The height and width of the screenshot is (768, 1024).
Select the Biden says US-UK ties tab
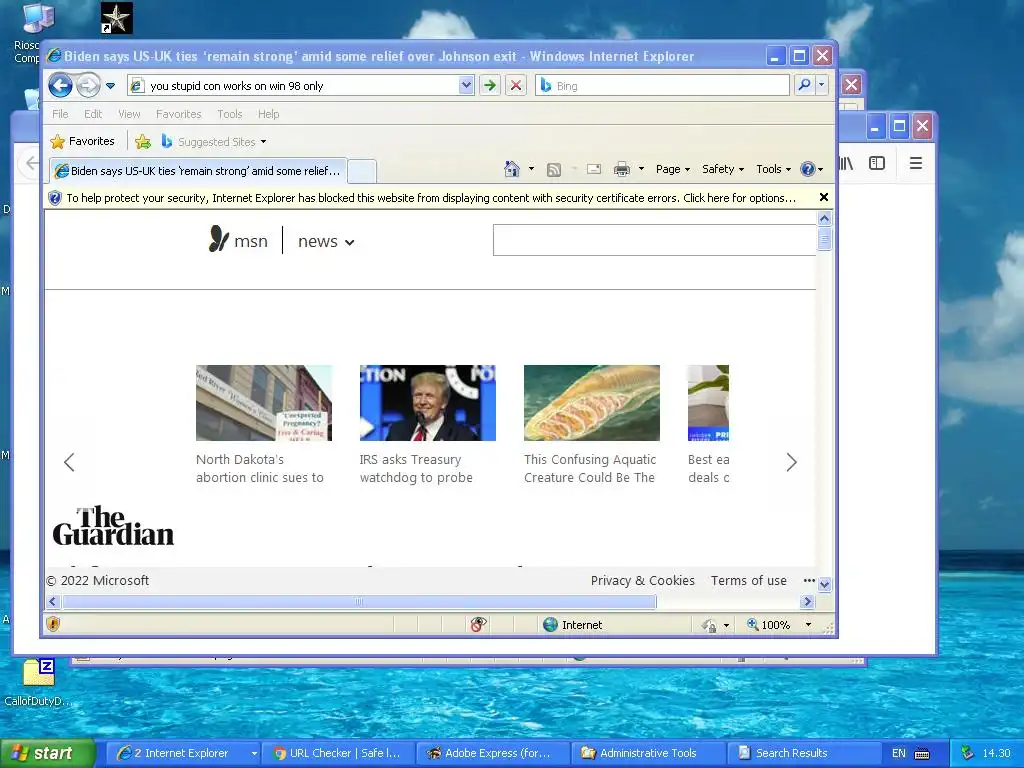click(x=197, y=170)
